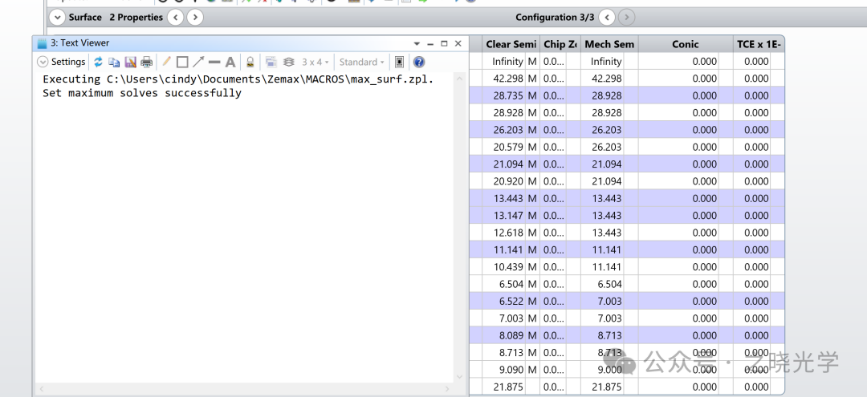Select the text annotation A tool

(x=230, y=62)
